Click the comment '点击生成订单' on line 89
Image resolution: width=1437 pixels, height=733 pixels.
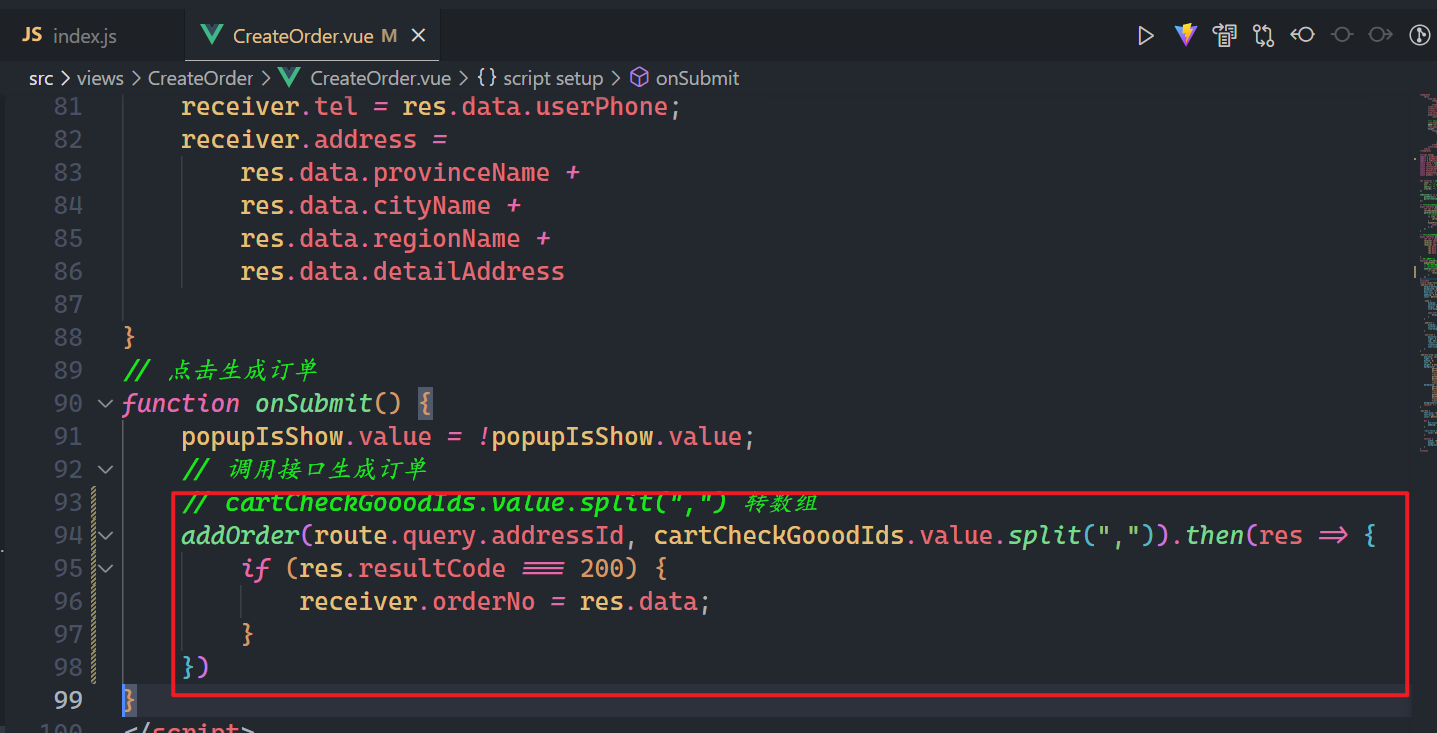(243, 370)
